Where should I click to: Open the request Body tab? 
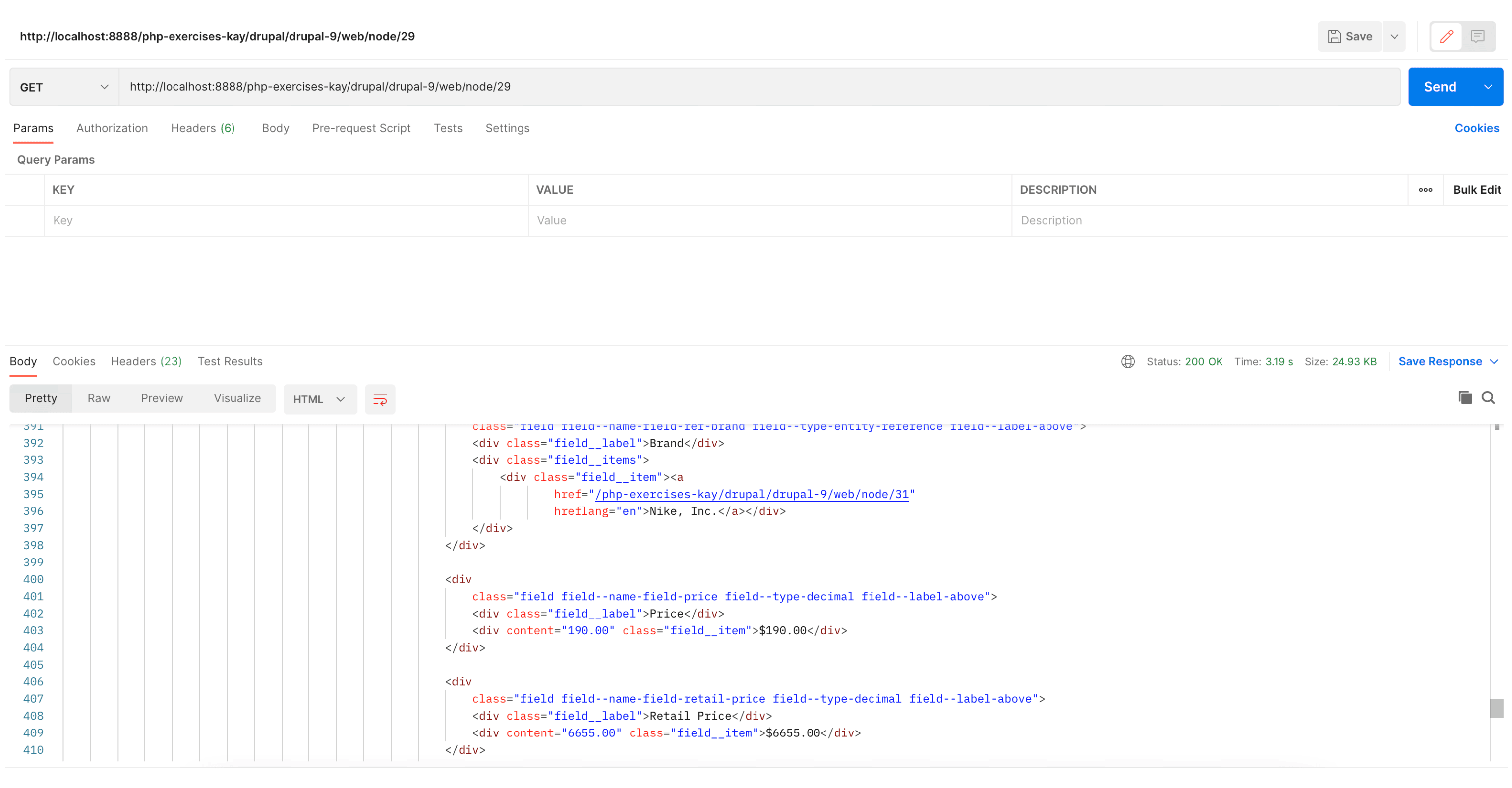click(x=275, y=128)
